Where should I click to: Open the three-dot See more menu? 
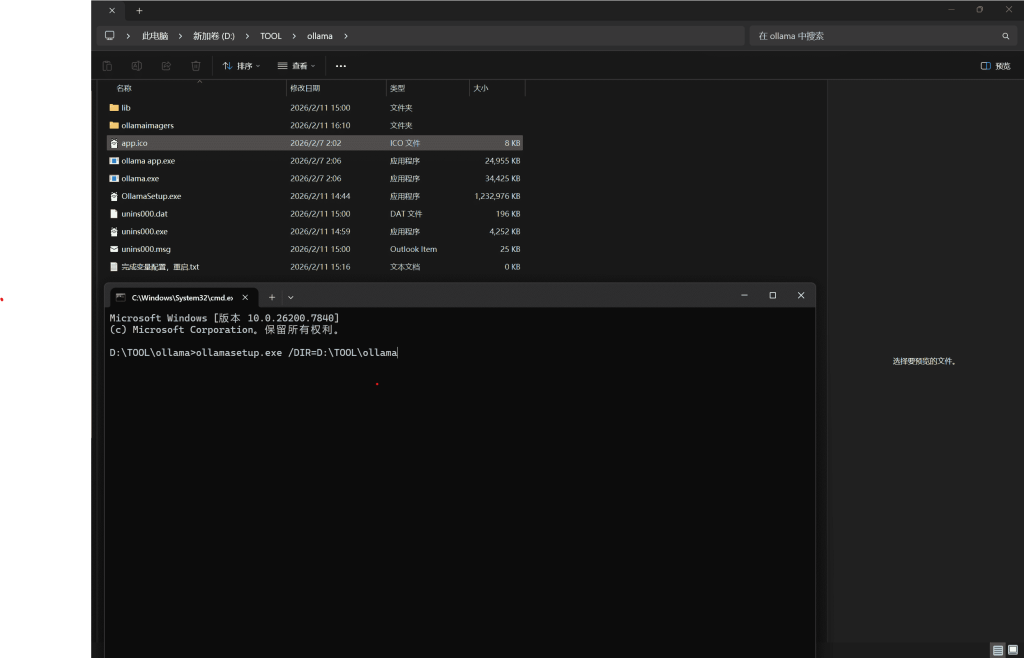pyautogui.click(x=341, y=66)
